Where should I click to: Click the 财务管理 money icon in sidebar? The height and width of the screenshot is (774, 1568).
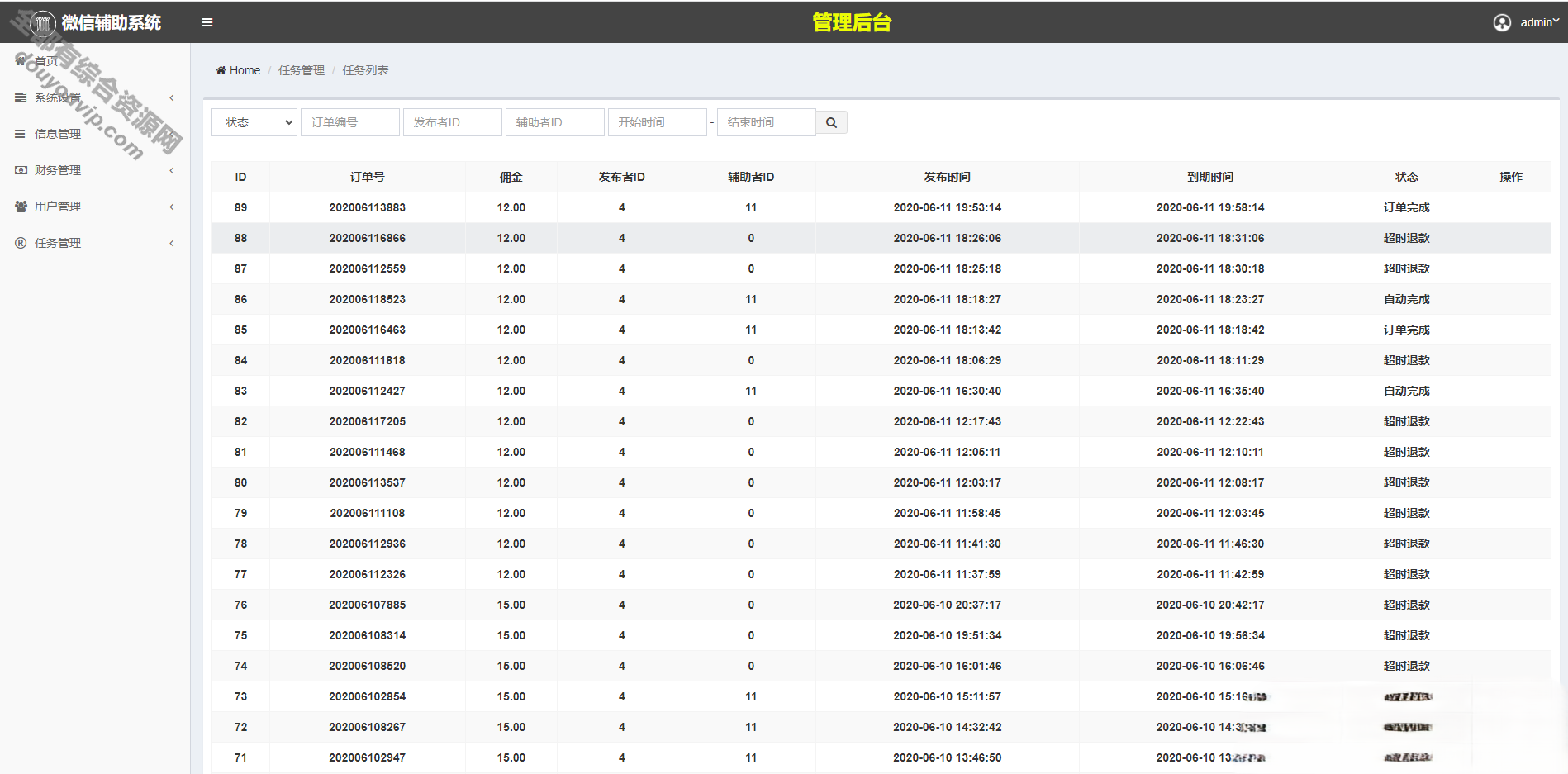pyautogui.click(x=21, y=170)
